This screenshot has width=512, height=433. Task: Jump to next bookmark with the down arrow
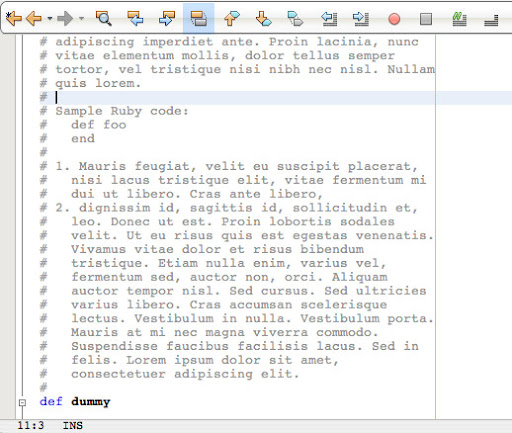[263, 18]
